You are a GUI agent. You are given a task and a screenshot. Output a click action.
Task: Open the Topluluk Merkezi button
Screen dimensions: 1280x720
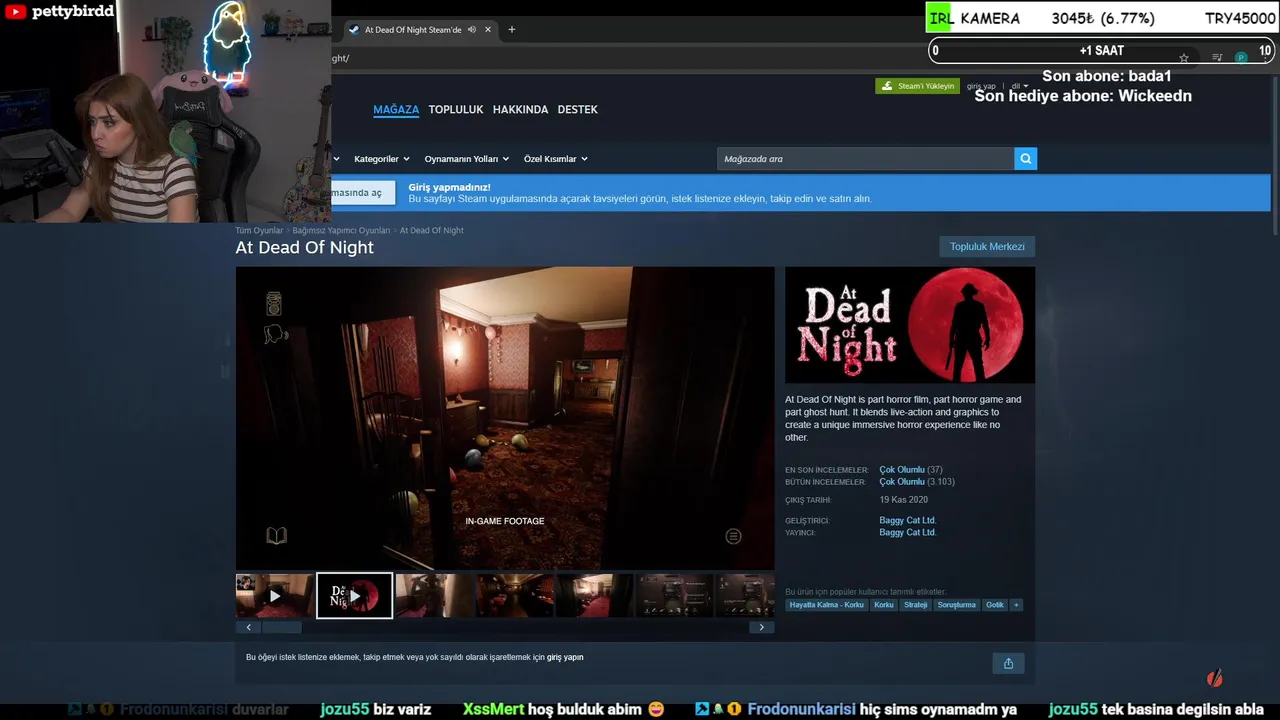pyautogui.click(x=987, y=246)
